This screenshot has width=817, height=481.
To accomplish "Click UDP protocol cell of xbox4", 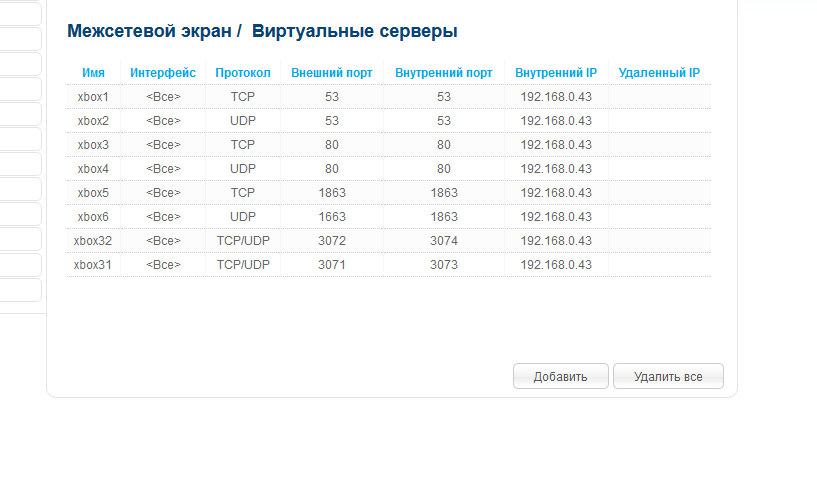I will [x=243, y=169].
